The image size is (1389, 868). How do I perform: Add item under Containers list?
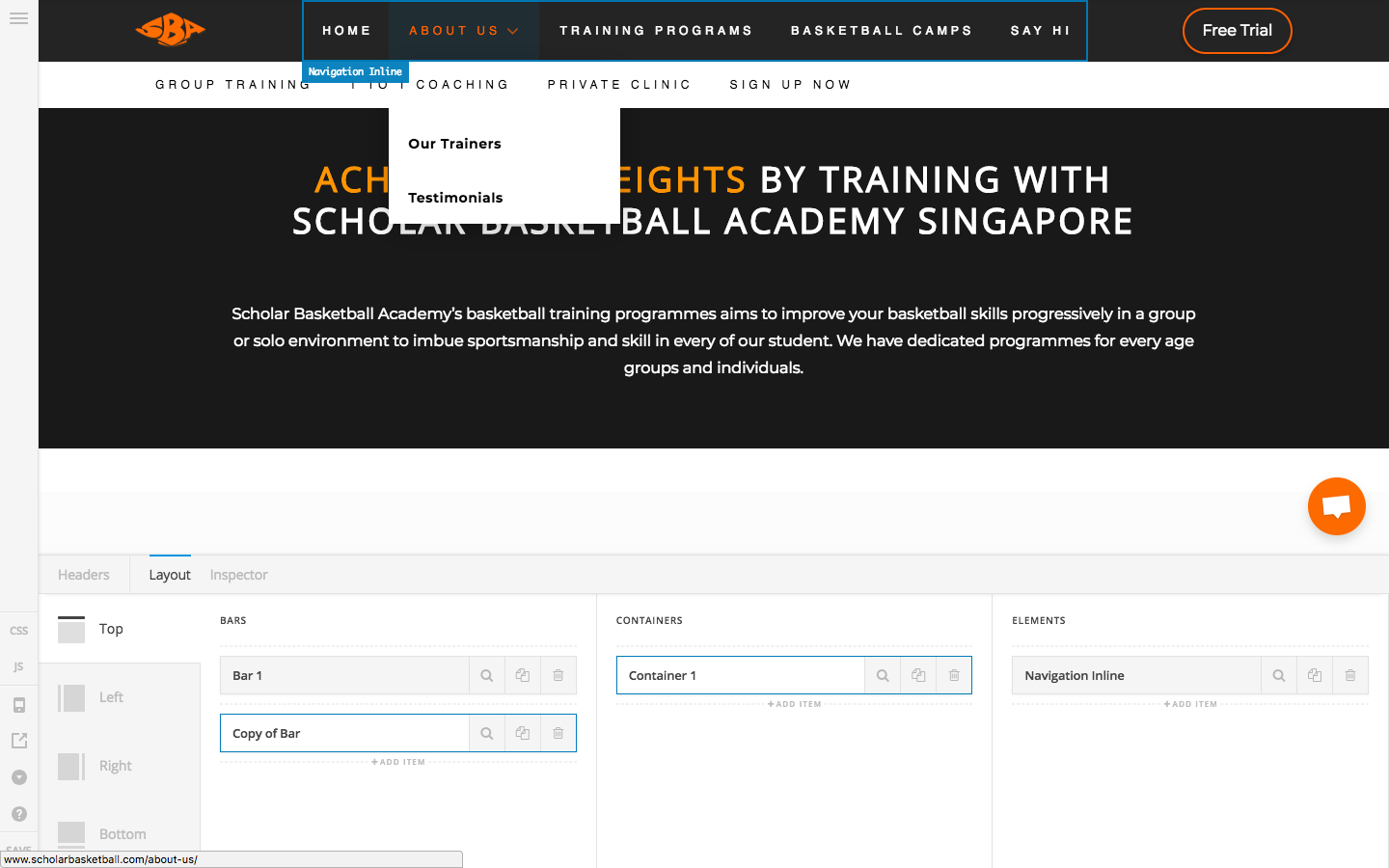(795, 704)
